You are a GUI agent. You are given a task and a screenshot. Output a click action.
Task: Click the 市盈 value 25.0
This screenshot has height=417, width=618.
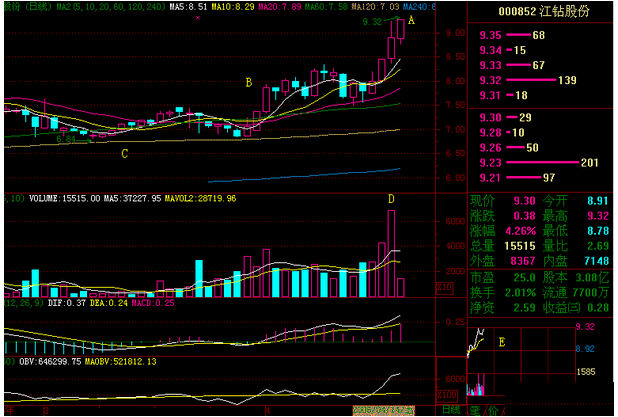pos(524,277)
